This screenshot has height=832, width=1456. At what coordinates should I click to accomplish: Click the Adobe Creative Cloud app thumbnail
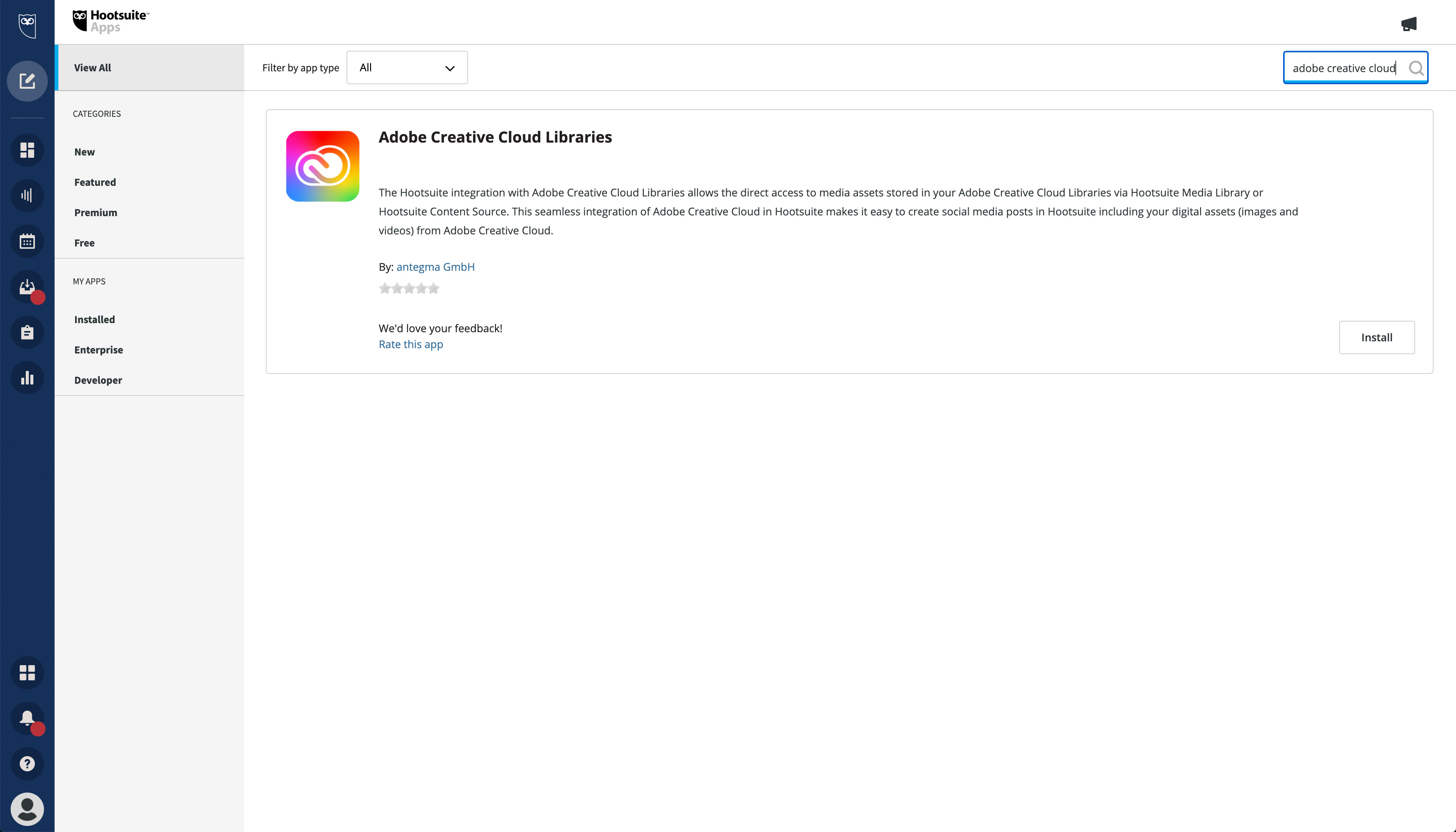[x=323, y=166]
